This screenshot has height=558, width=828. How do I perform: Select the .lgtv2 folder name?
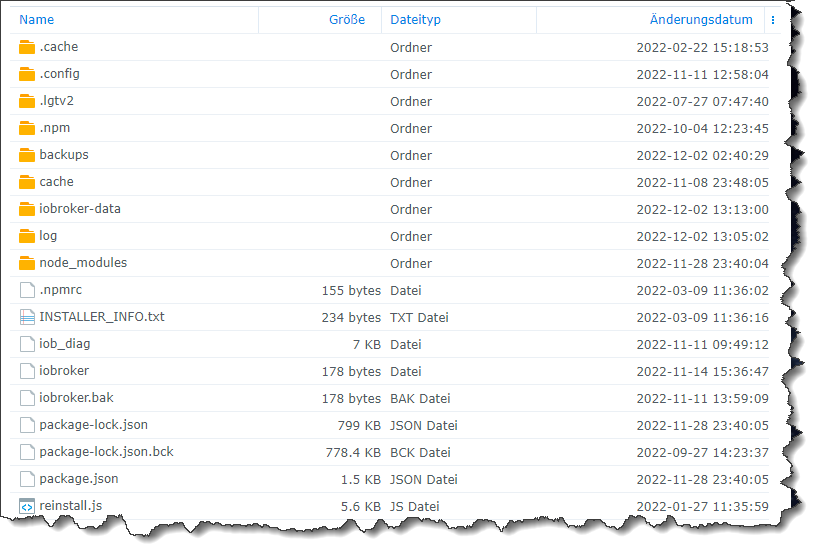[57, 101]
